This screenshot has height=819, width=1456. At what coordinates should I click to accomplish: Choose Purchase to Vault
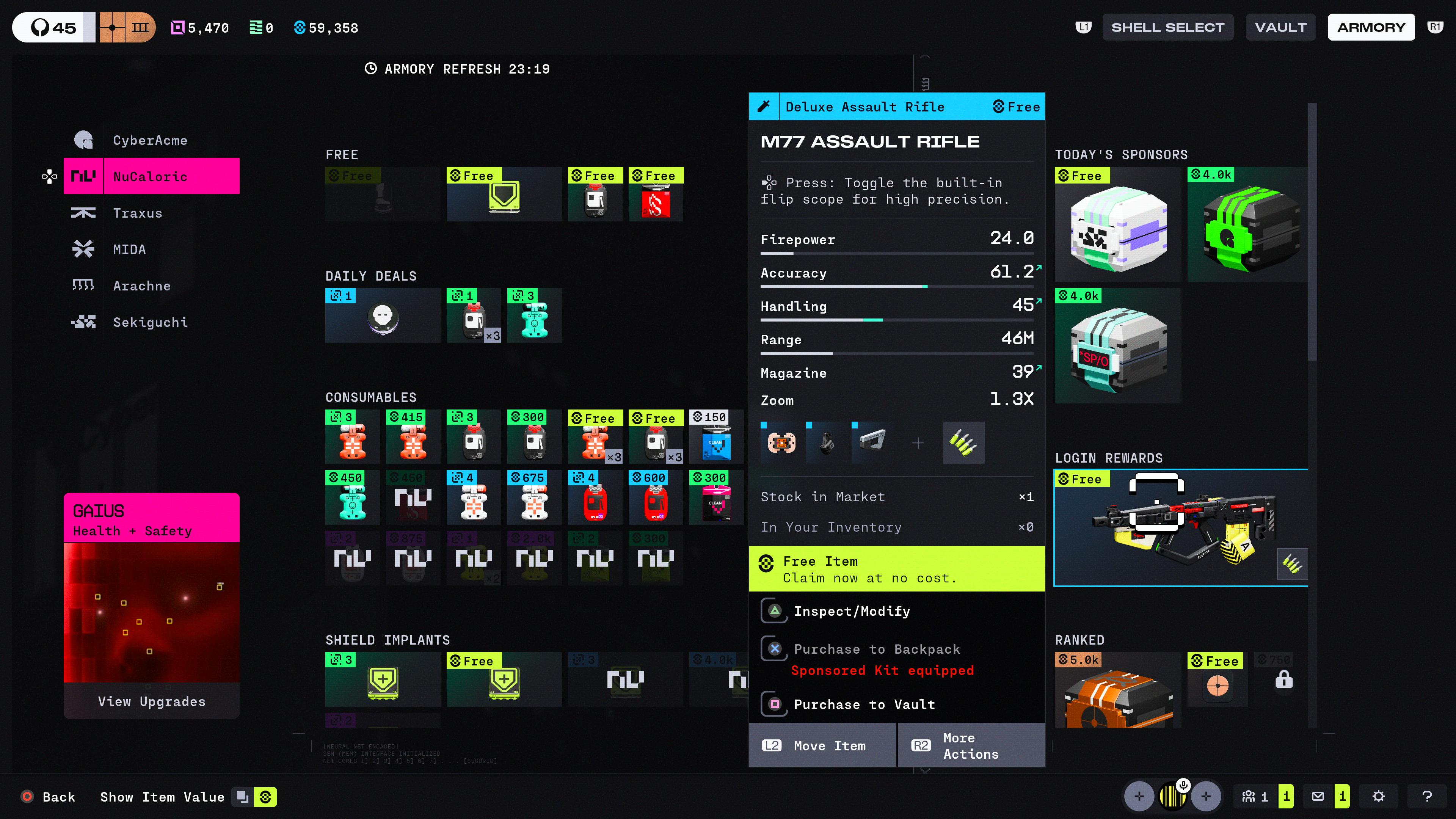coord(897,704)
